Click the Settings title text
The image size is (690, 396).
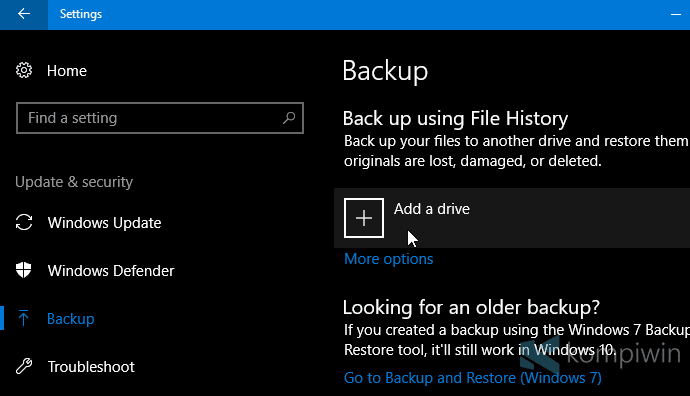pyautogui.click(x=81, y=14)
